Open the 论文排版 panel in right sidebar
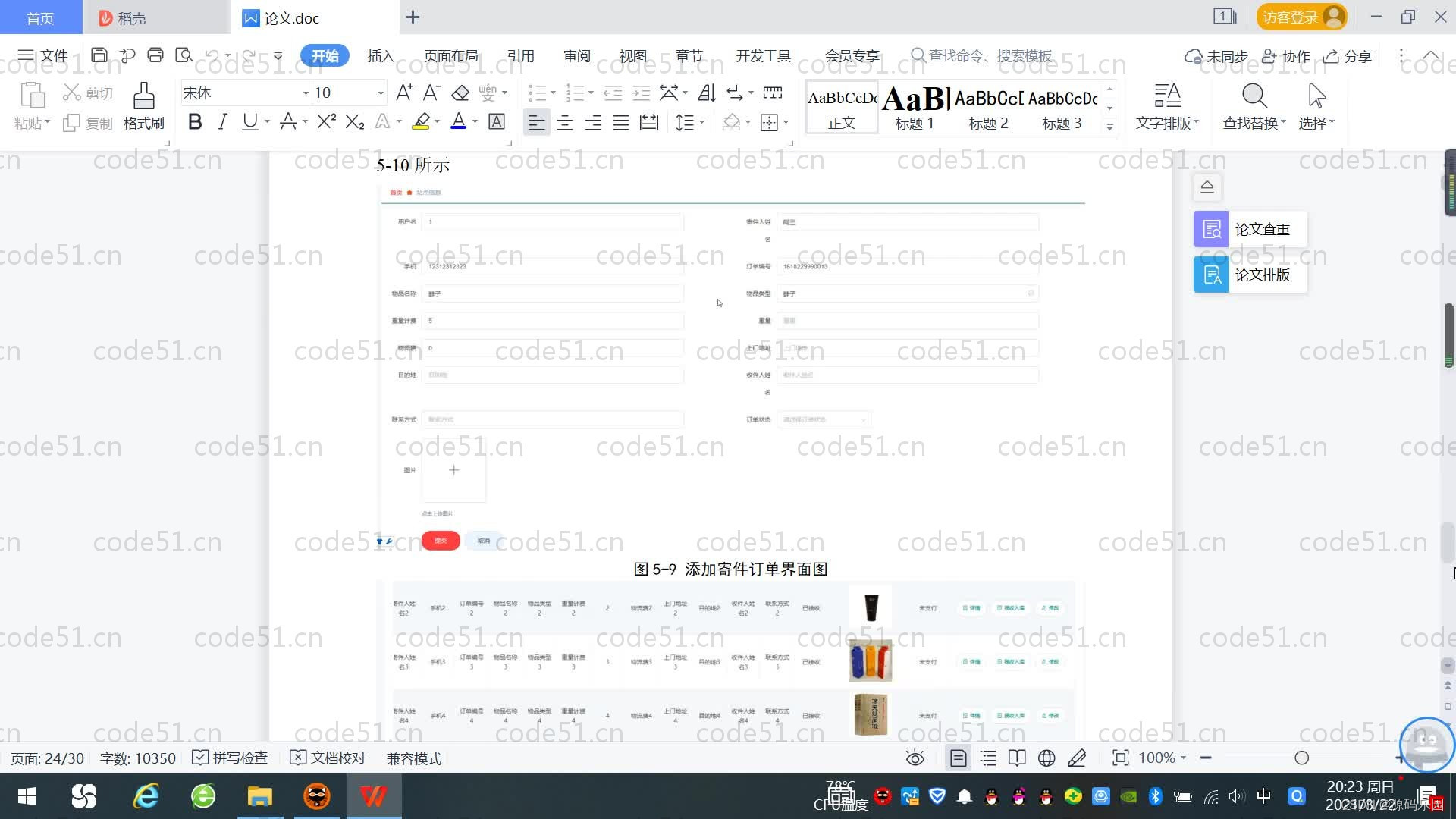The width and height of the screenshot is (1456, 819). click(x=1248, y=275)
